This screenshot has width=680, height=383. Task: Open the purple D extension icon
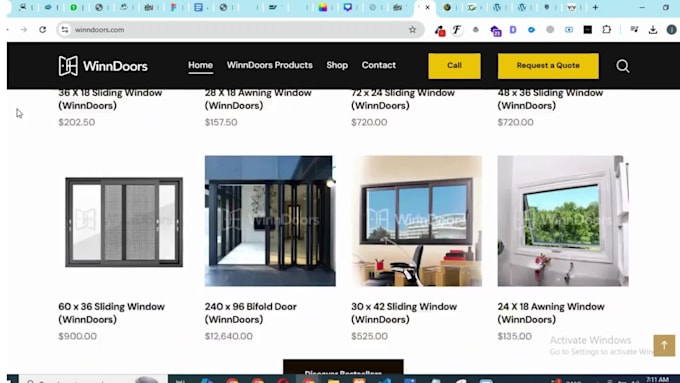pyautogui.click(x=513, y=29)
